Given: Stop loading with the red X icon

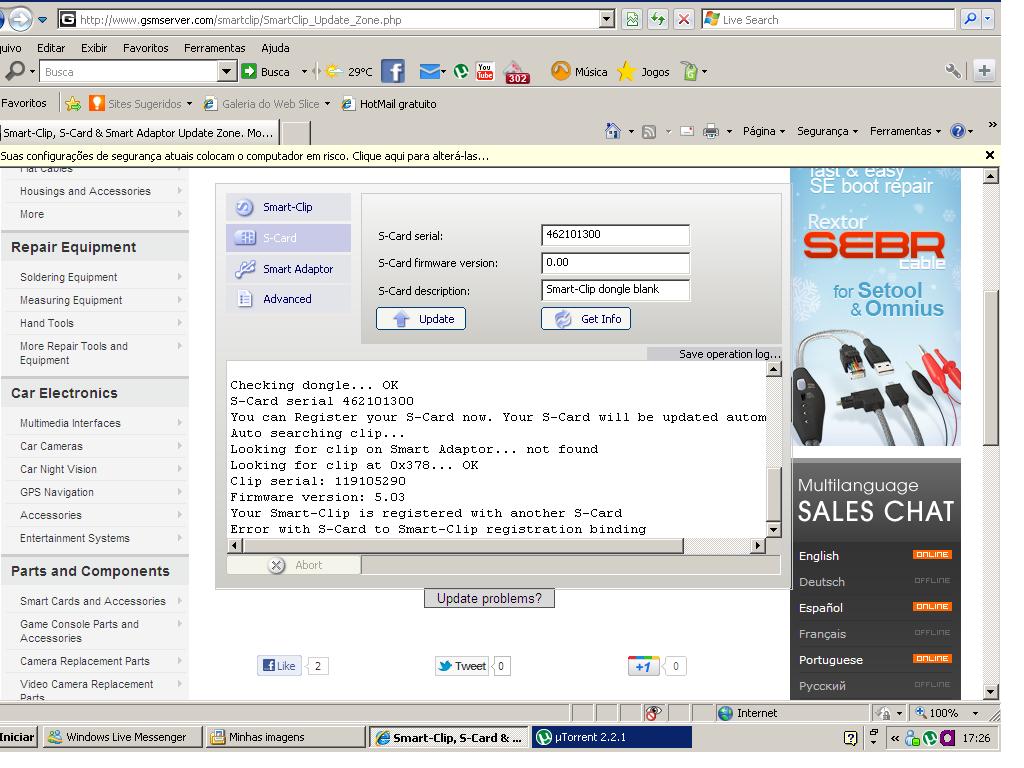Looking at the screenshot, I should 683,20.
